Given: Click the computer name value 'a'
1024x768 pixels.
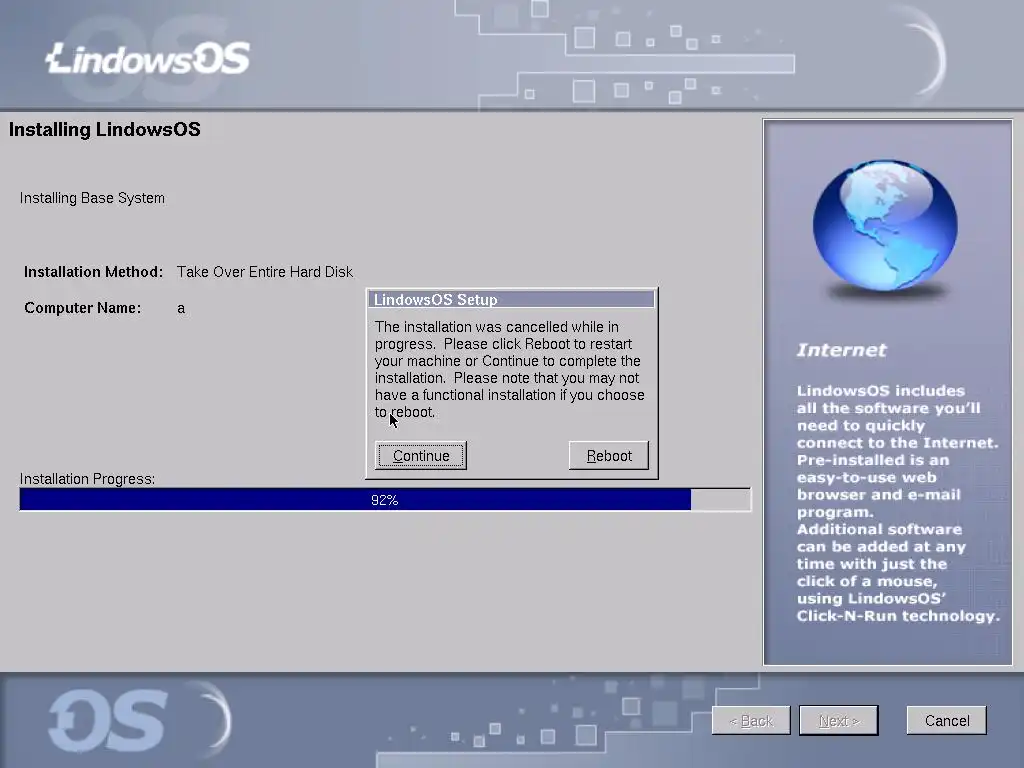Looking at the screenshot, I should click(x=181, y=309).
